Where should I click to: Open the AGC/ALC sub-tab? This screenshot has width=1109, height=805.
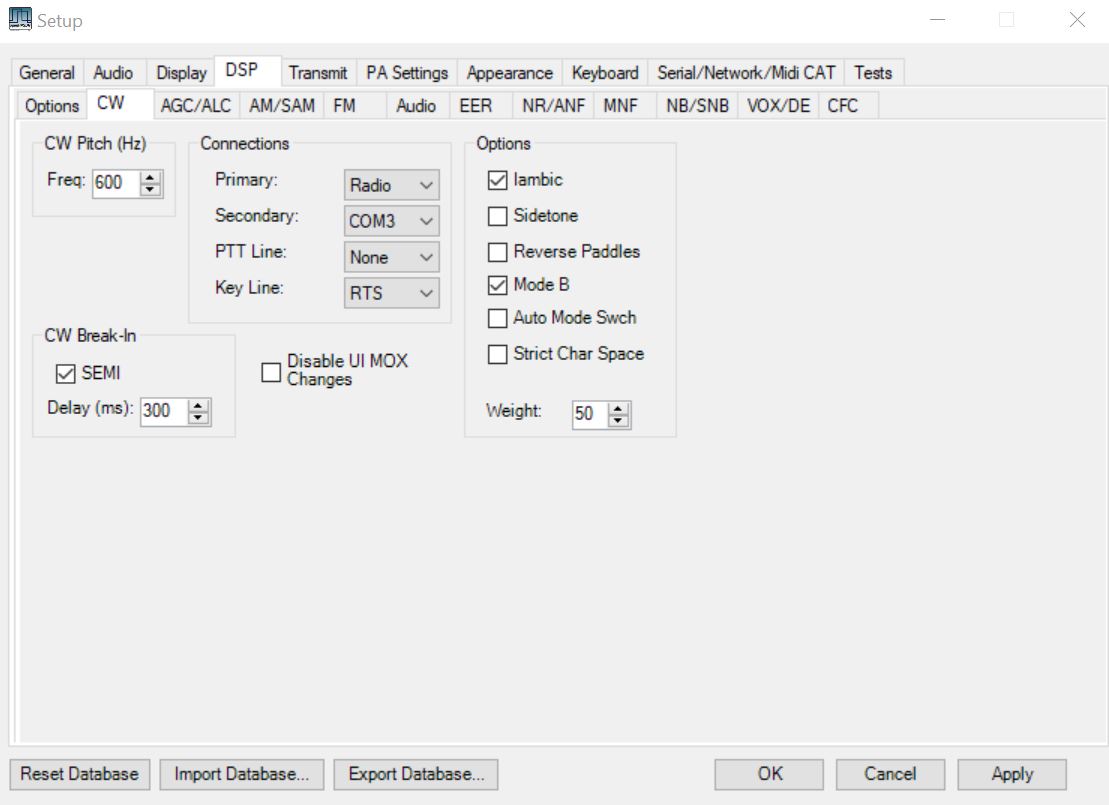(x=196, y=106)
